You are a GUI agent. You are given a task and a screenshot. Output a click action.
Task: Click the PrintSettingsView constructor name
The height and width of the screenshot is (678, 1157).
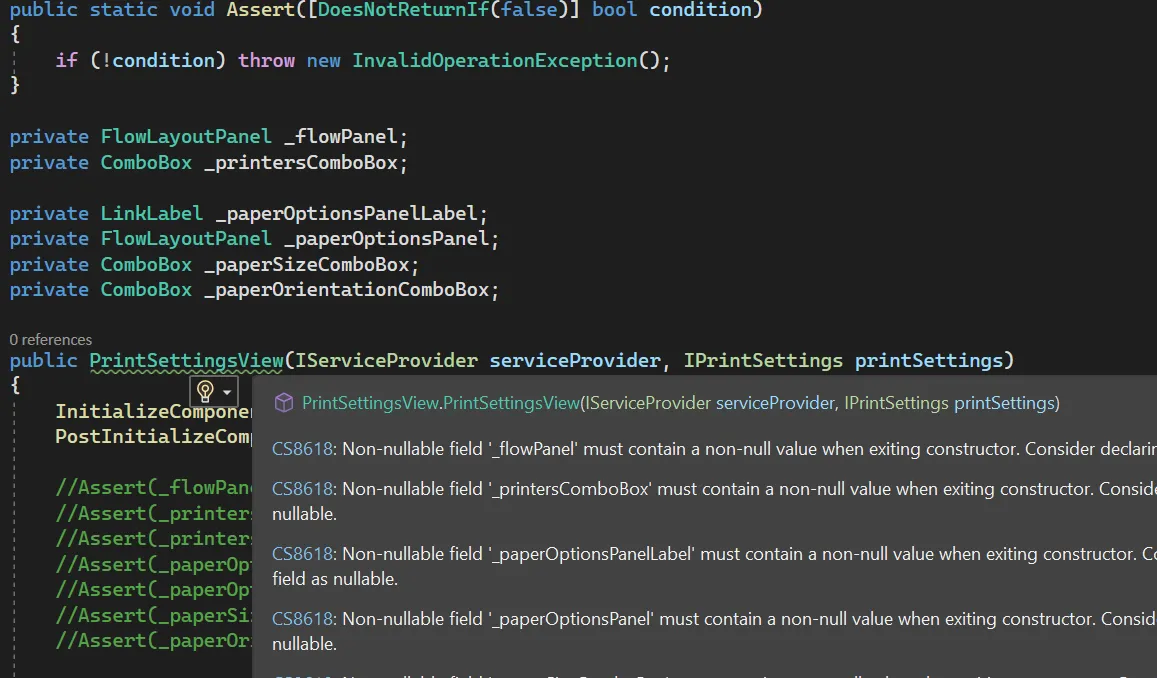click(x=187, y=360)
